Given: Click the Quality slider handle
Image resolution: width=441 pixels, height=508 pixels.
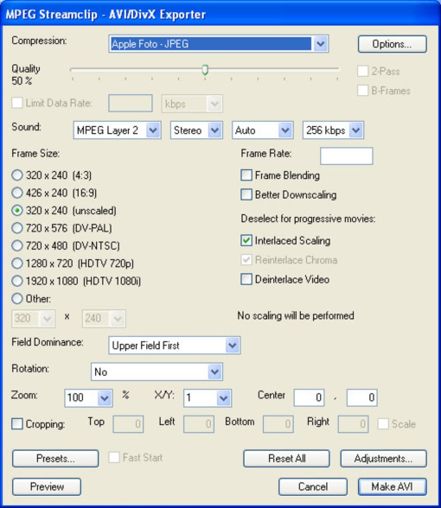Looking at the screenshot, I should click(205, 70).
